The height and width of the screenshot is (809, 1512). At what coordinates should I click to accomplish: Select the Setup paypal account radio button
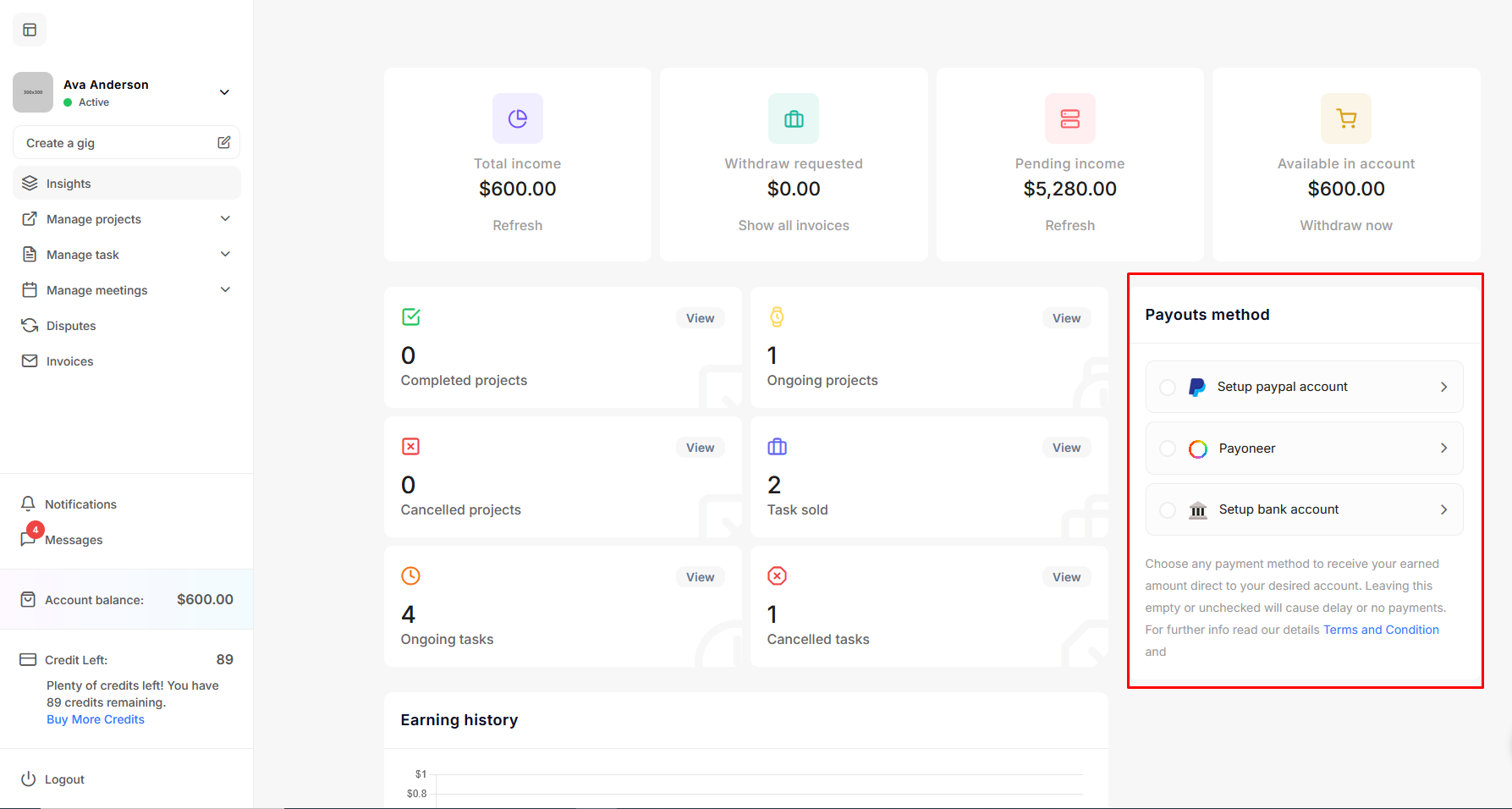tap(1168, 388)
